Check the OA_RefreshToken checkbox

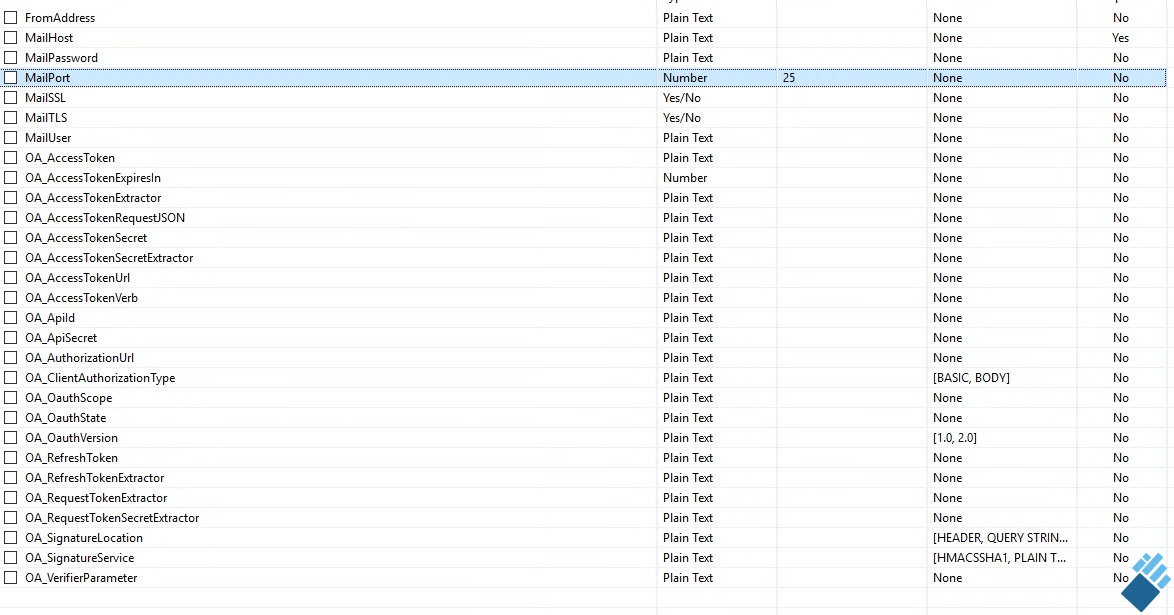coord(10,458)
